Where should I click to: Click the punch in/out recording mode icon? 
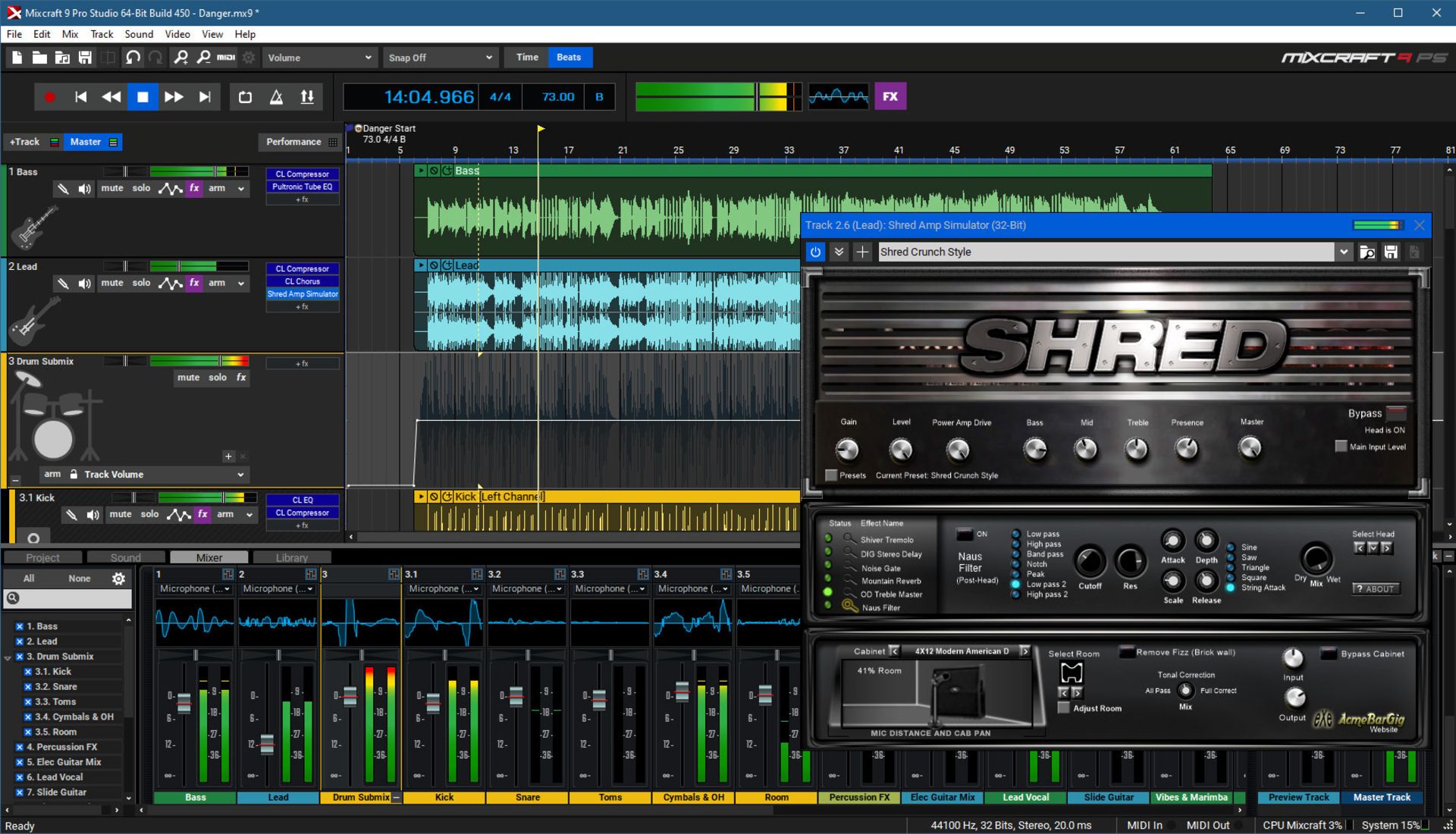pos(307,97)
